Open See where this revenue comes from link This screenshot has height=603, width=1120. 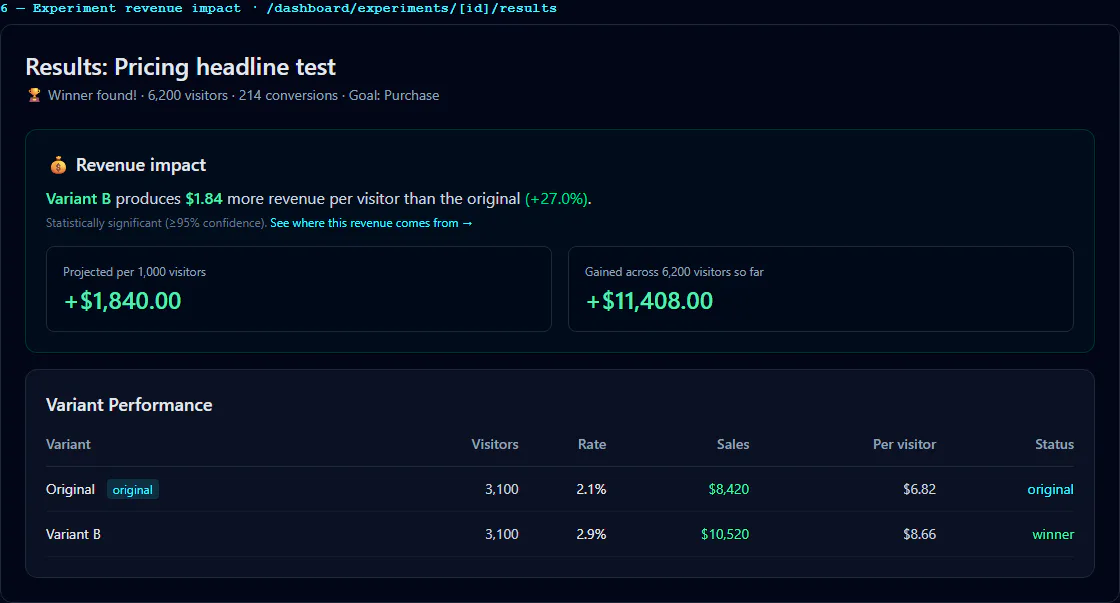click(371, 223)
